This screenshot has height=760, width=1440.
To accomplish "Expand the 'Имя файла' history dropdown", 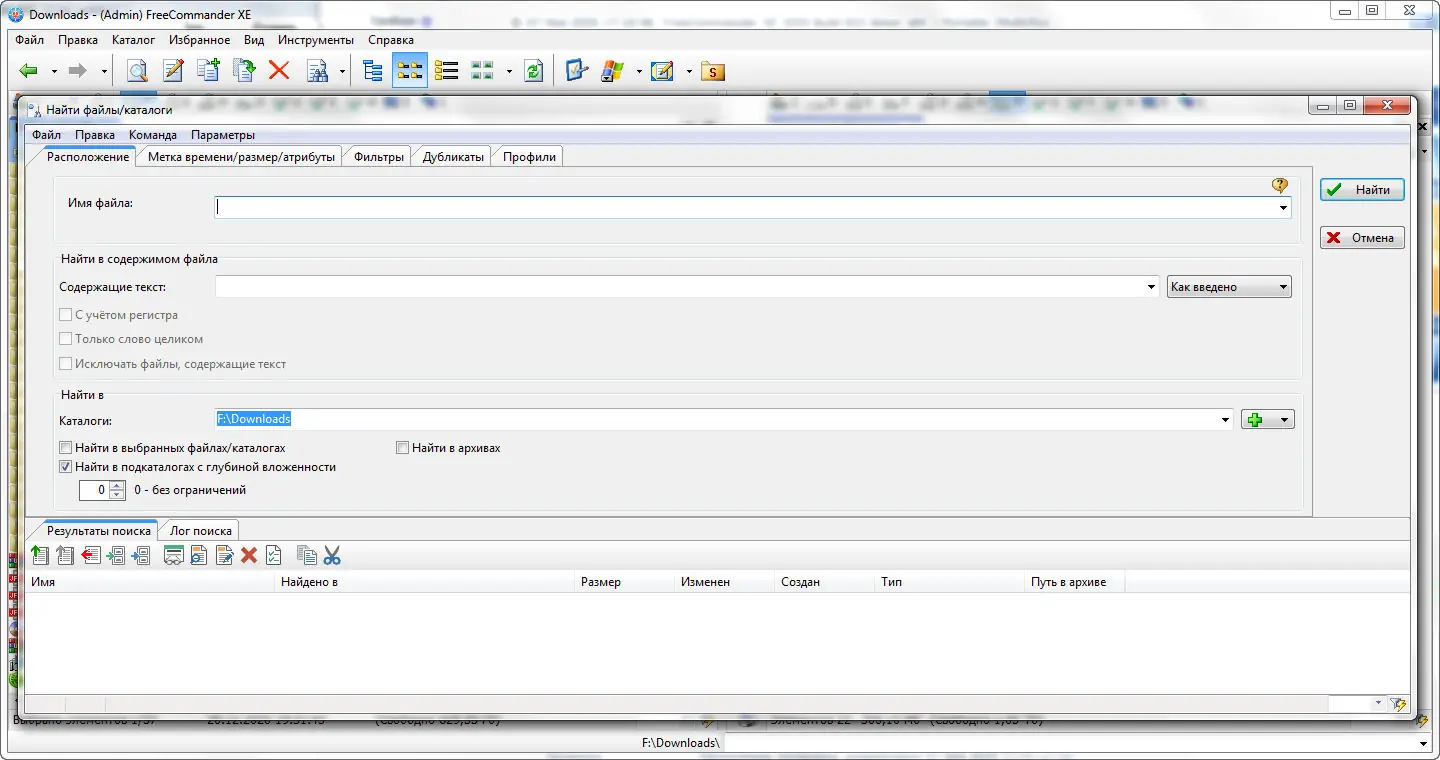I will 1282,207.
